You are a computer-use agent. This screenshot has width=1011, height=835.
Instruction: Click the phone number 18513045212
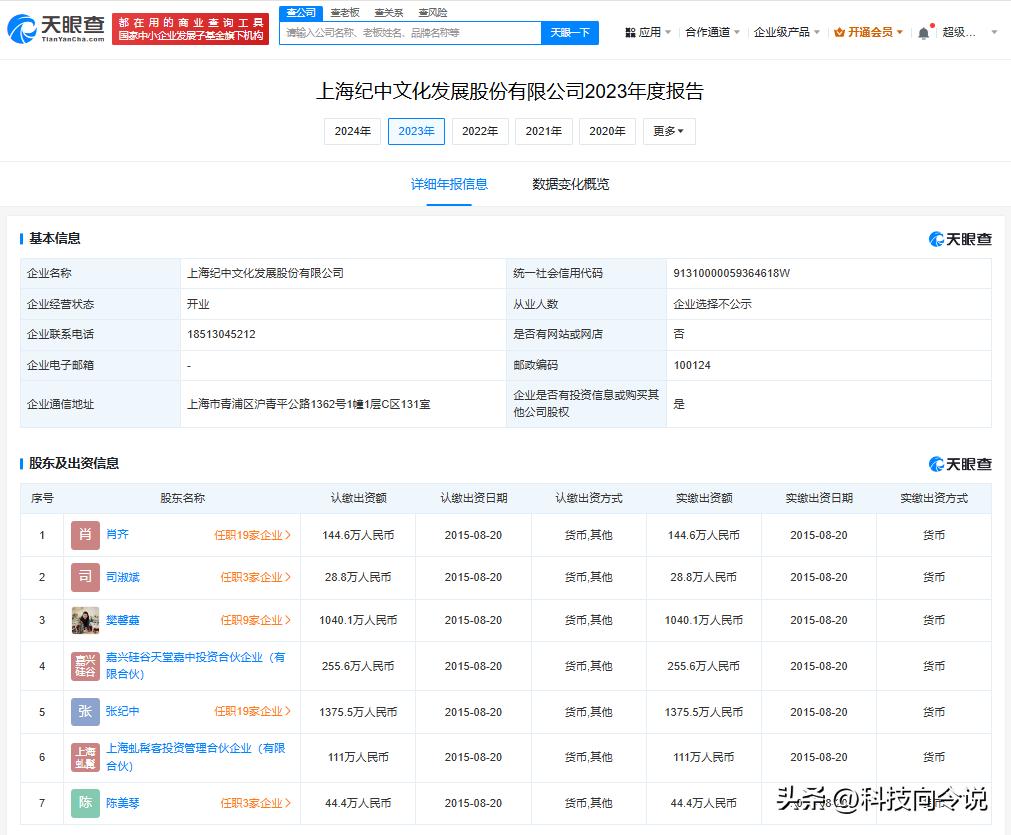pos(221,335)
